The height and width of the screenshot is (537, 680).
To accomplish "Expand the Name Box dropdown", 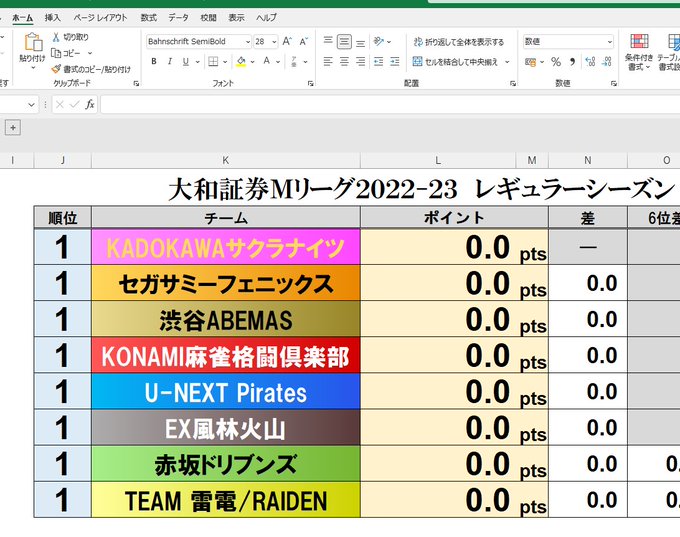I will click(x=31, y=105).
